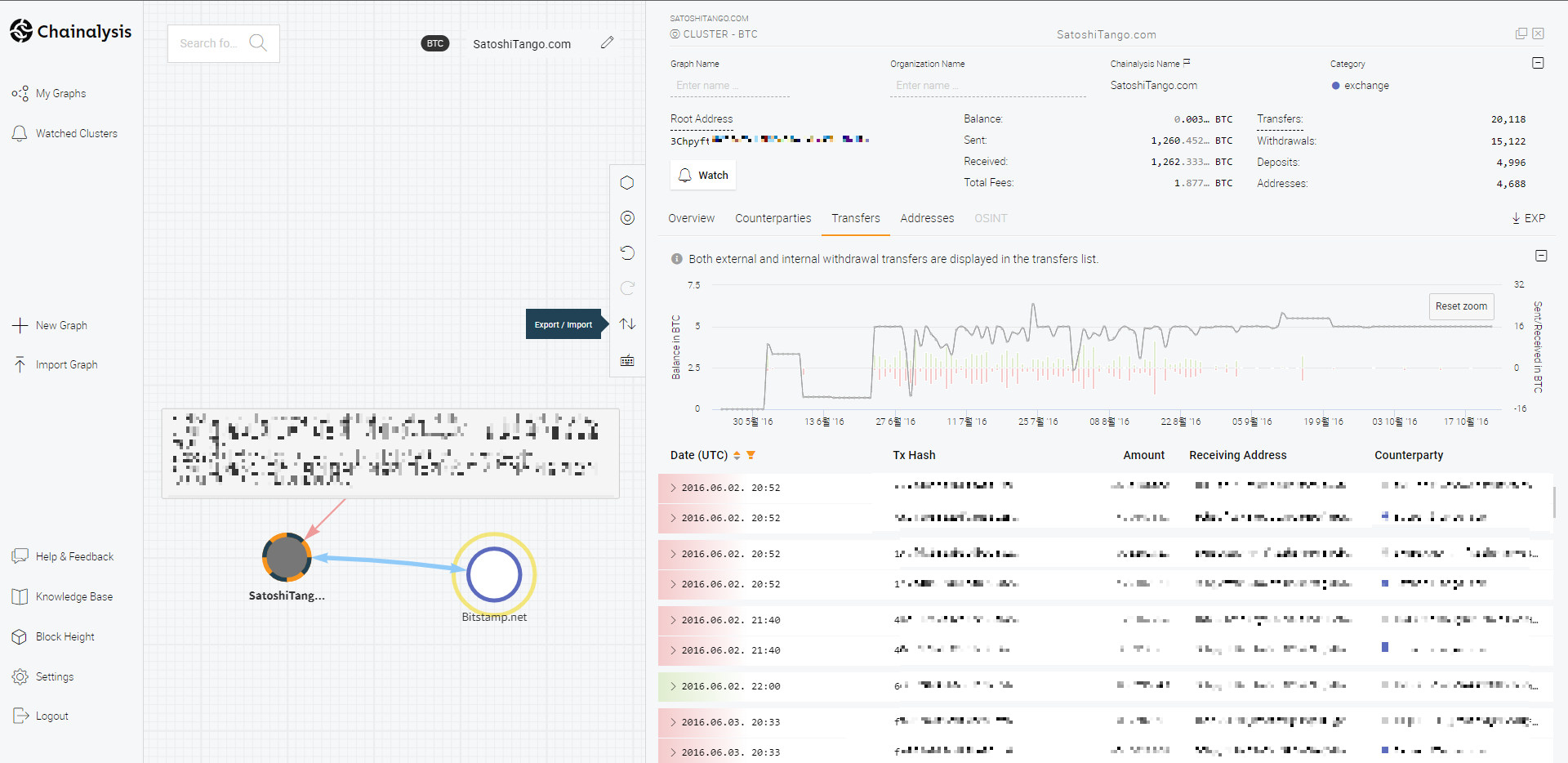This screenshot has height=763, width=1568.
Task: Select the SatoshiTango node on graph
Action: point(287,557)
